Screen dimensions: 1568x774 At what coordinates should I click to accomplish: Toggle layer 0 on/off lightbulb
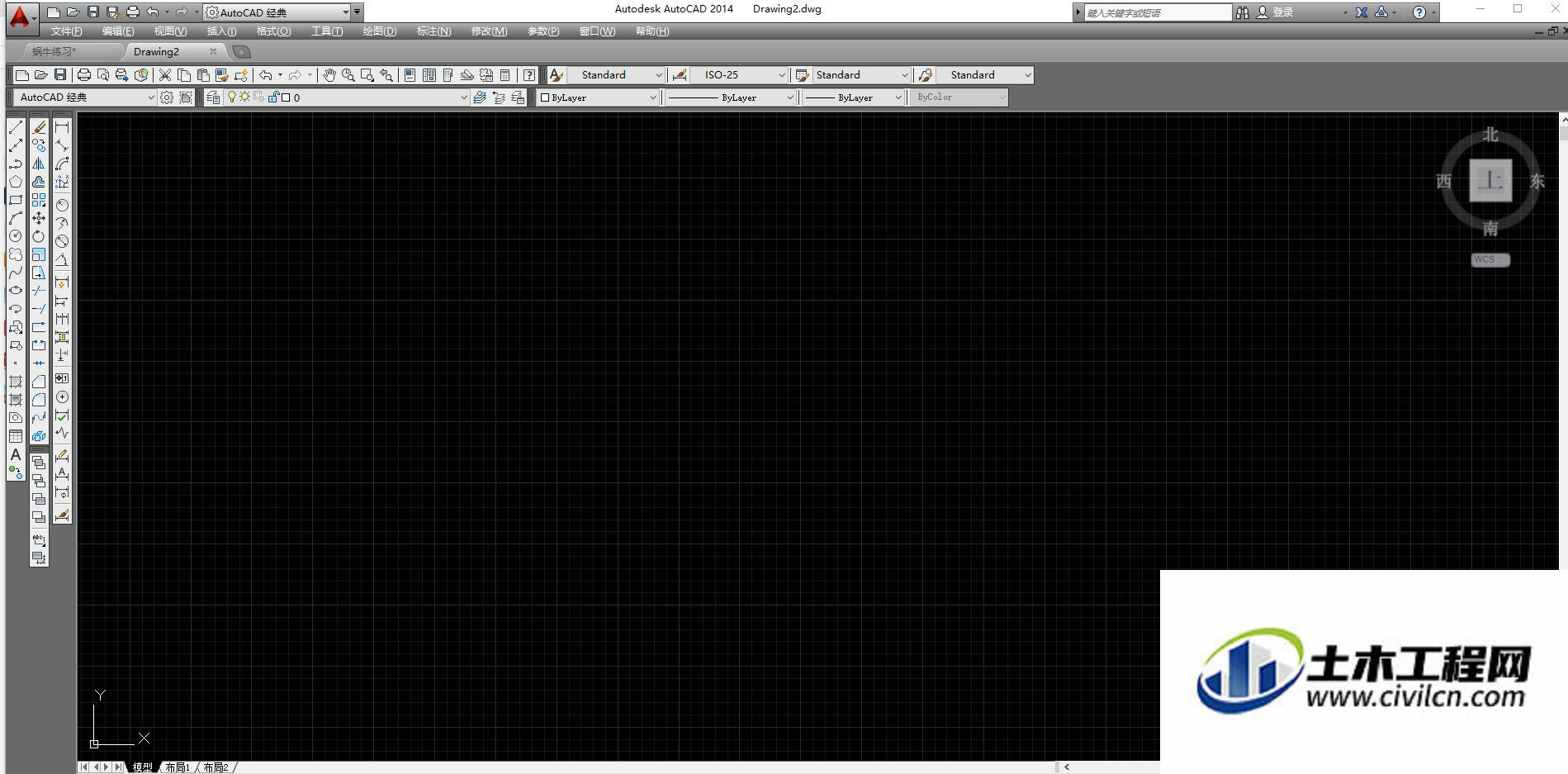232,97
